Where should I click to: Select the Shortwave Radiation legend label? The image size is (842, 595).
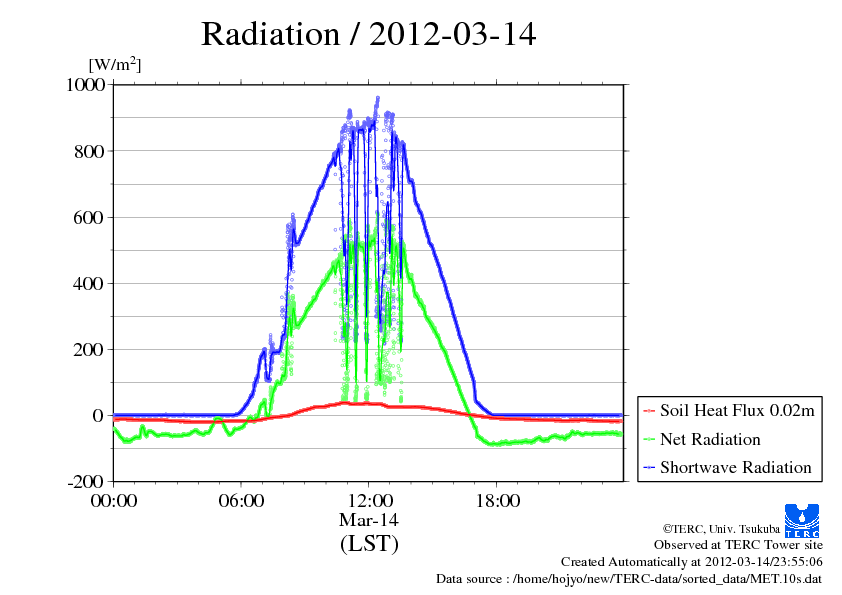735,468
